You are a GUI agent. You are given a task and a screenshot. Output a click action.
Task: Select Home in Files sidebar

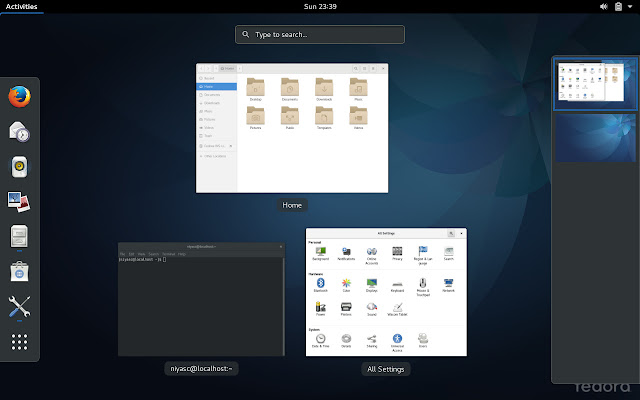216,87
